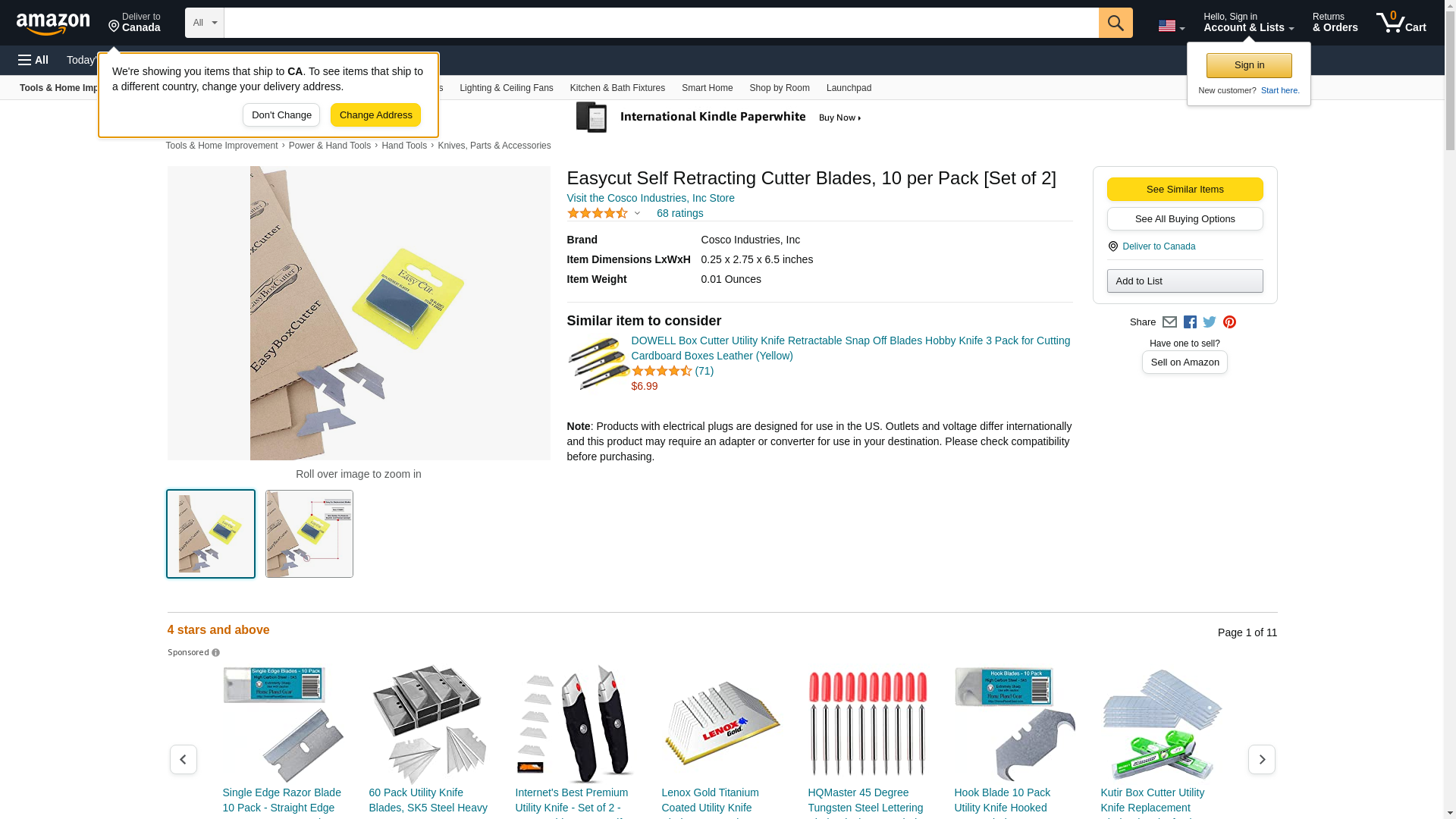The height and width of the screenshot is (819, 1456).
Task: Select the second product thumbnail image
Action: (309, 534)
